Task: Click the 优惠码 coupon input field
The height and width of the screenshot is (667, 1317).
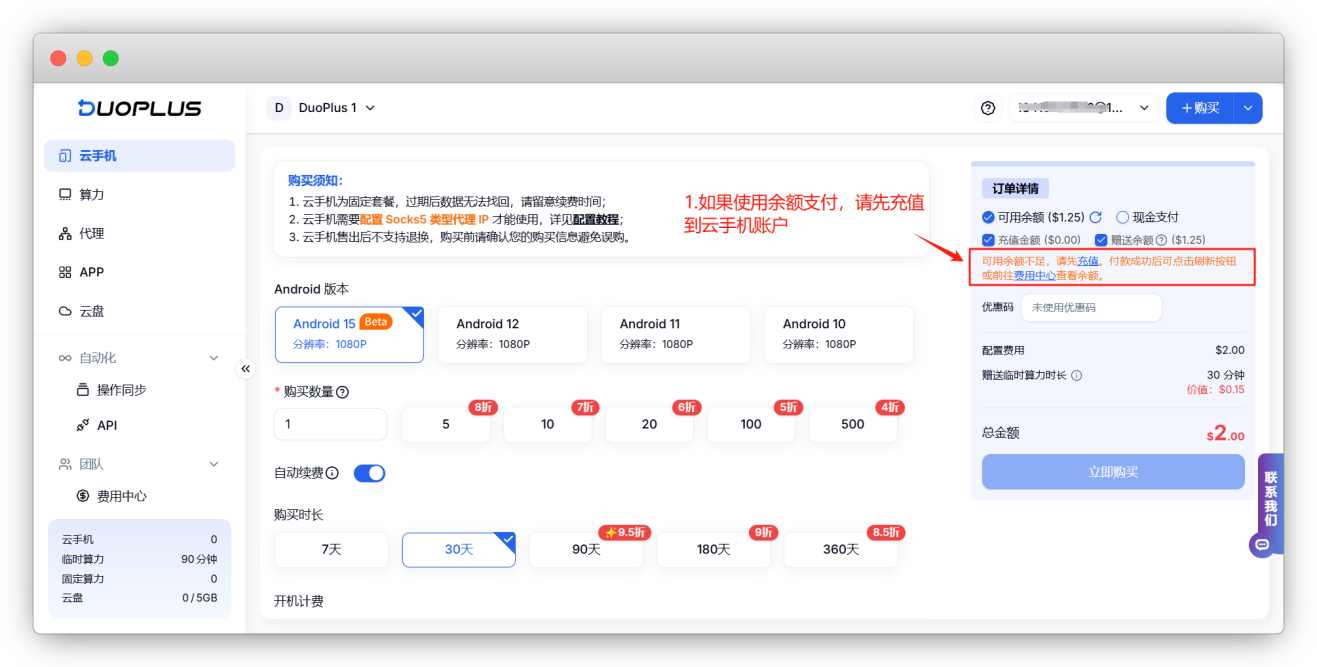Action: pyautogui.click(x=1091, y=308)
